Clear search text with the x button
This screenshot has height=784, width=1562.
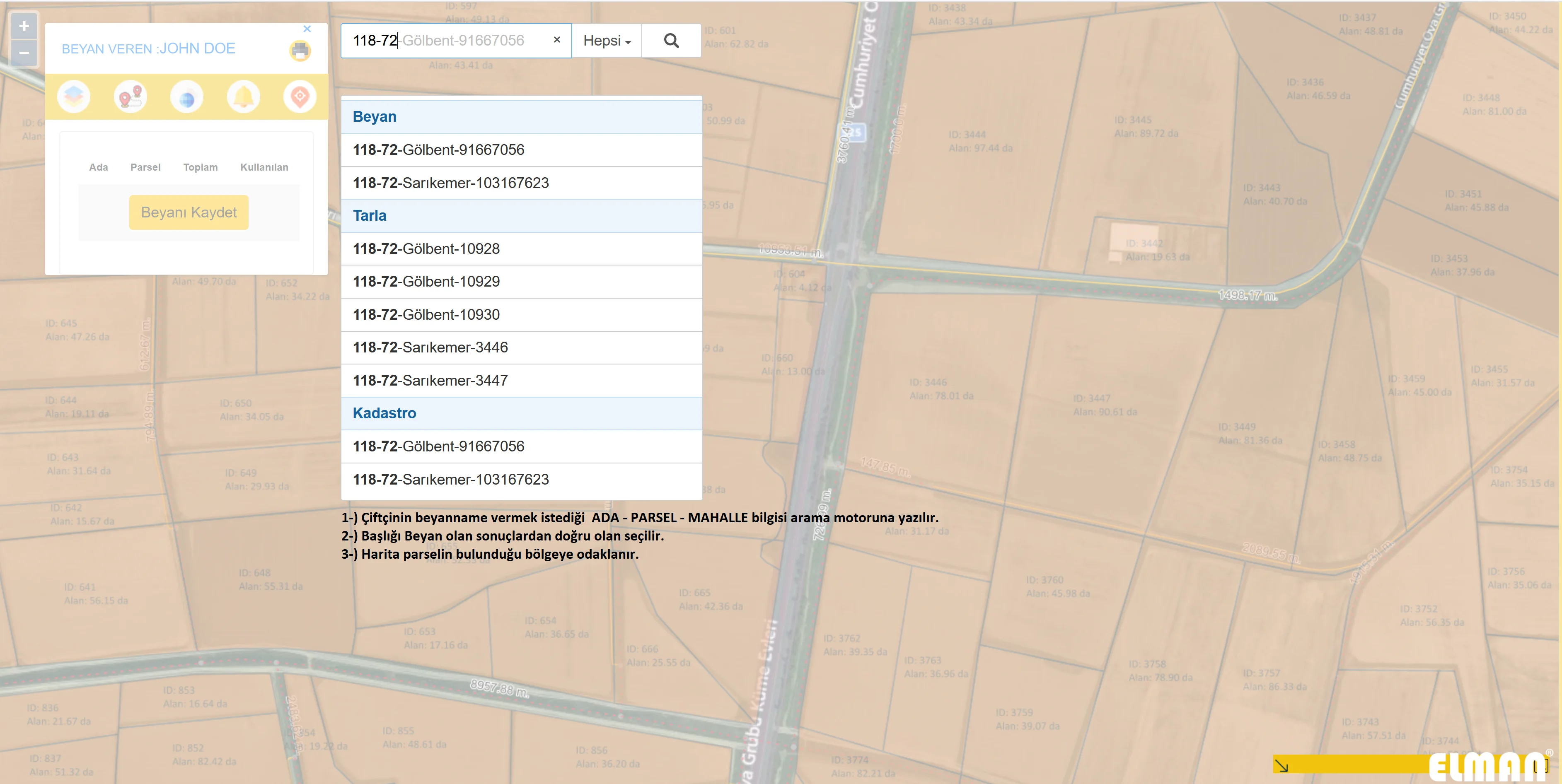coord(557,40)
